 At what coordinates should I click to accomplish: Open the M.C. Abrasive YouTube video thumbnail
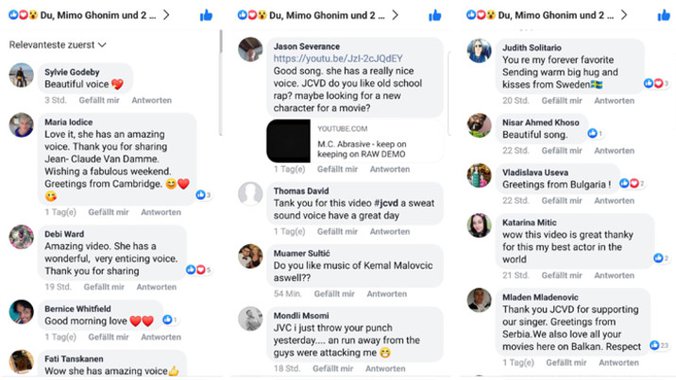tap(288, 141)
